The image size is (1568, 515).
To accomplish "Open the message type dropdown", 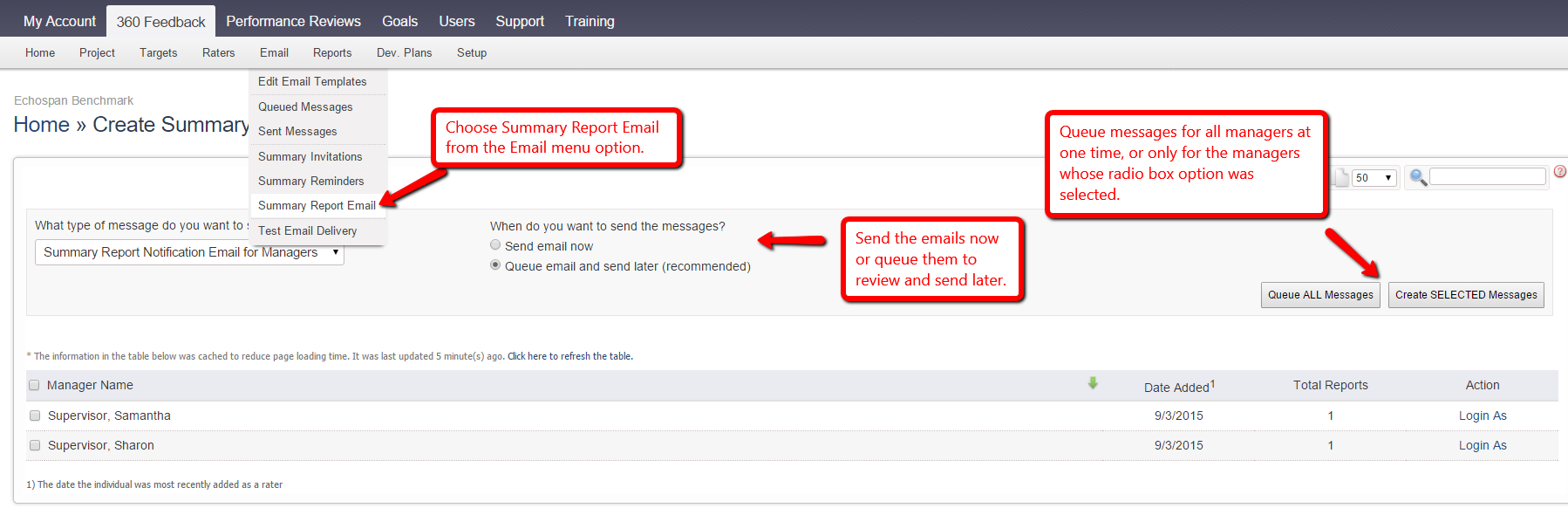I will (x=189, y=252).
